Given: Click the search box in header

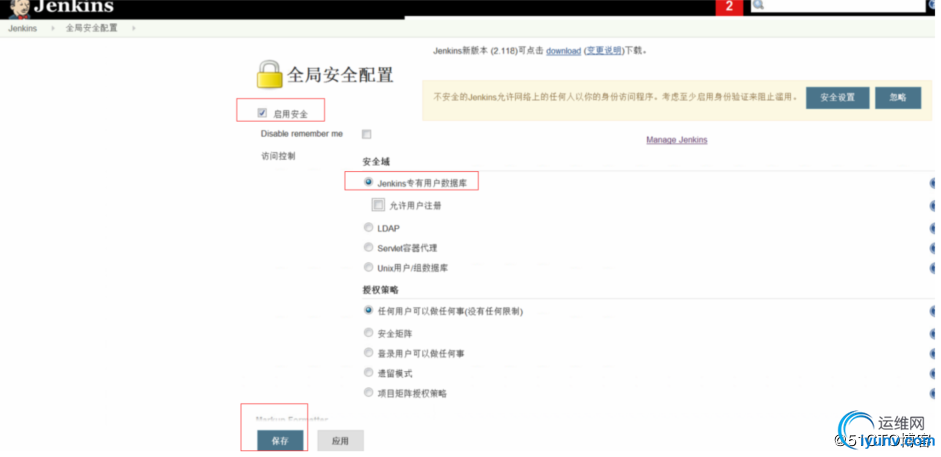Looking at the screenshot, I should tap(838, 5).
